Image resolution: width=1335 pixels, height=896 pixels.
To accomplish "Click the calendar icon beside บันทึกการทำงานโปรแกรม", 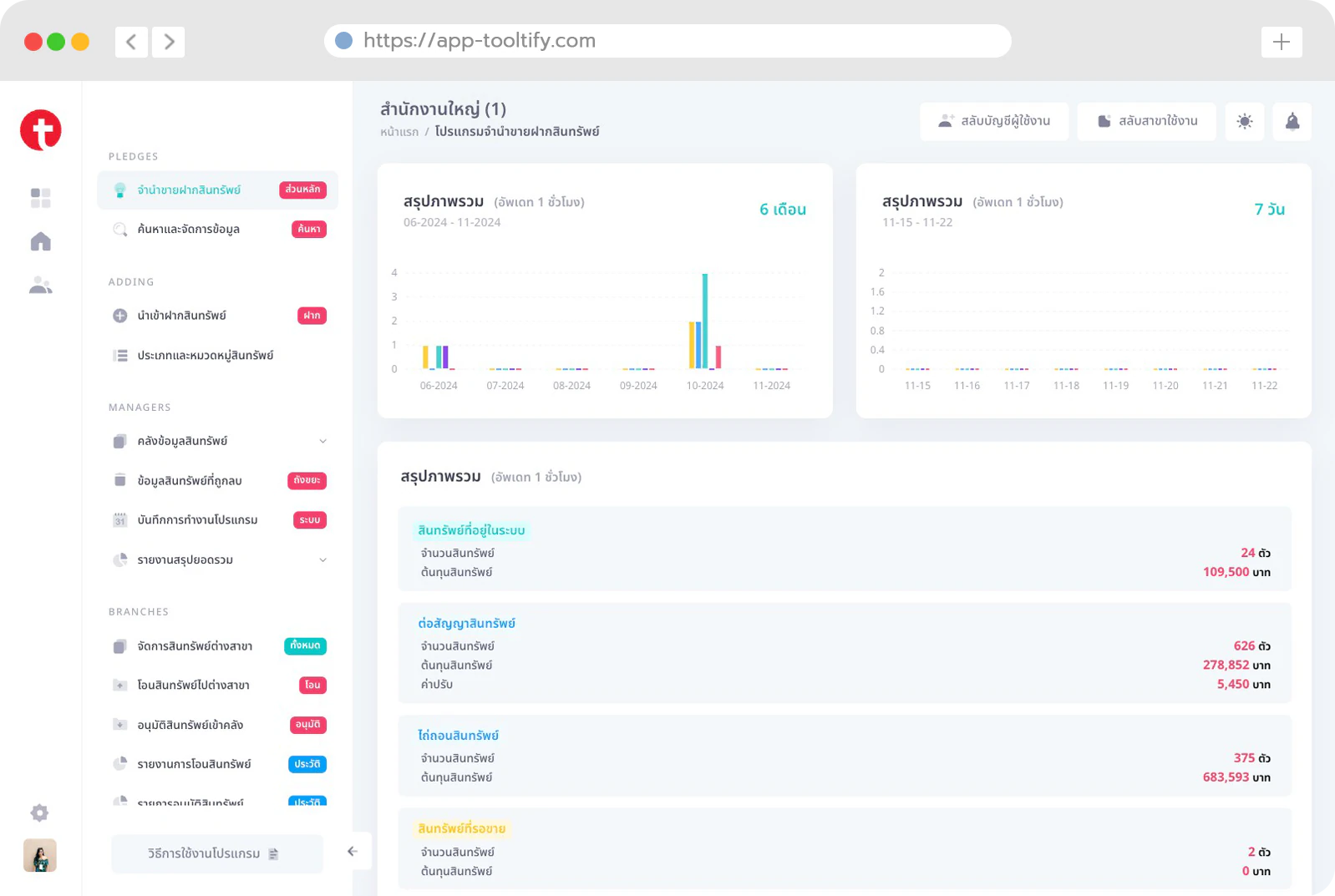I will click(120, 520).
